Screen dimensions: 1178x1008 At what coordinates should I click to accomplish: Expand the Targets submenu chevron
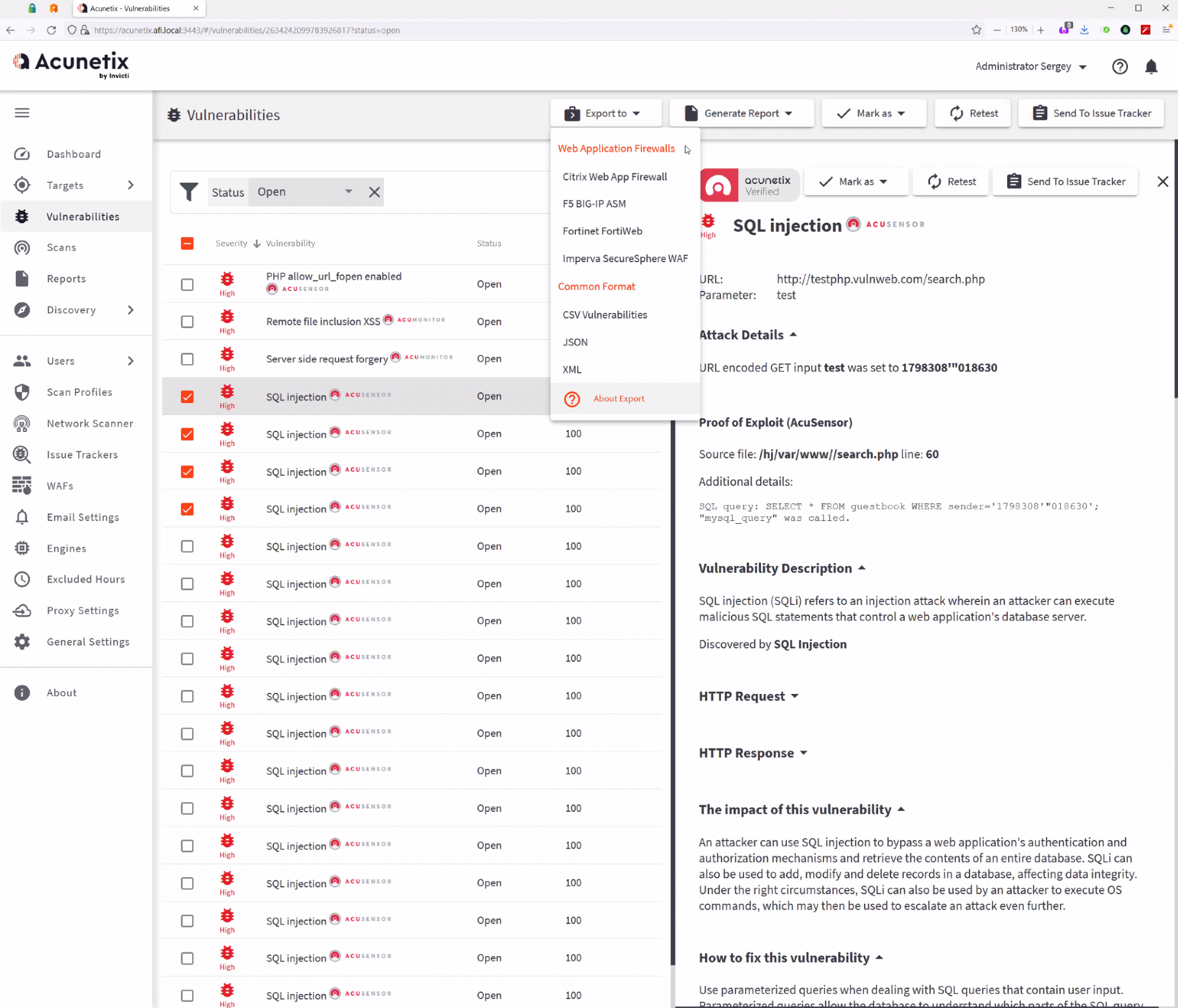pyautogui.click(x=131, y=185)
